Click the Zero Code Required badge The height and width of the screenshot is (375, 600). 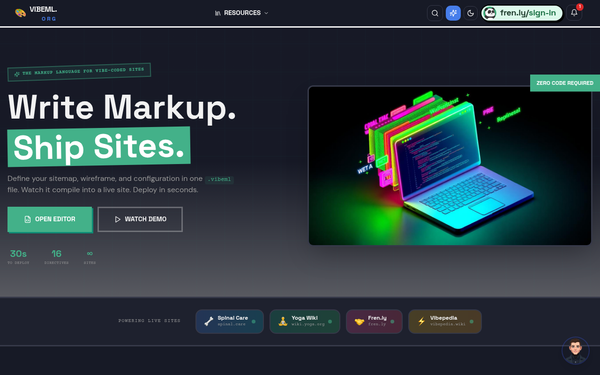[x=565, y=83]
